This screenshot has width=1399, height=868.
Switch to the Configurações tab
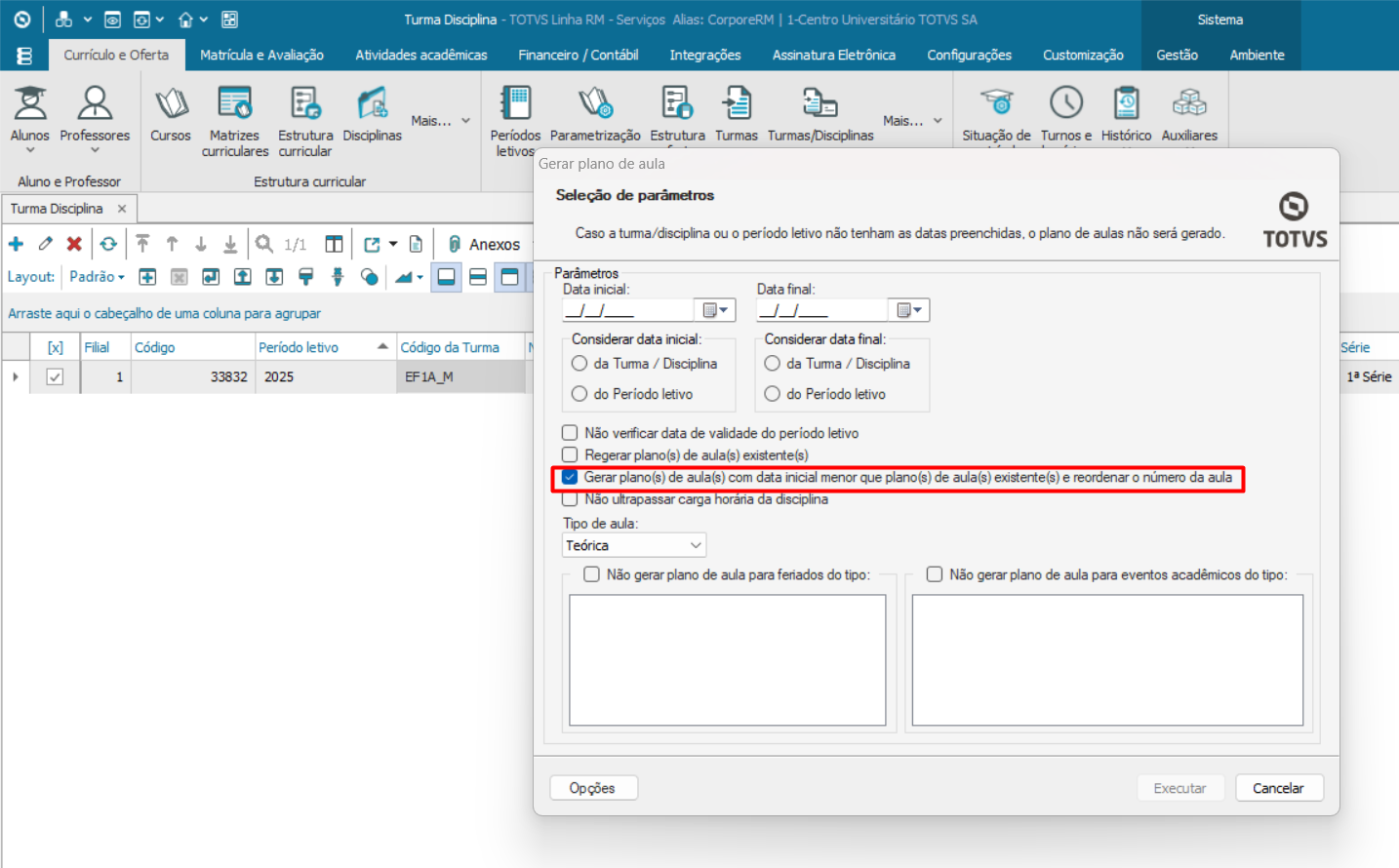click(970, 56)
